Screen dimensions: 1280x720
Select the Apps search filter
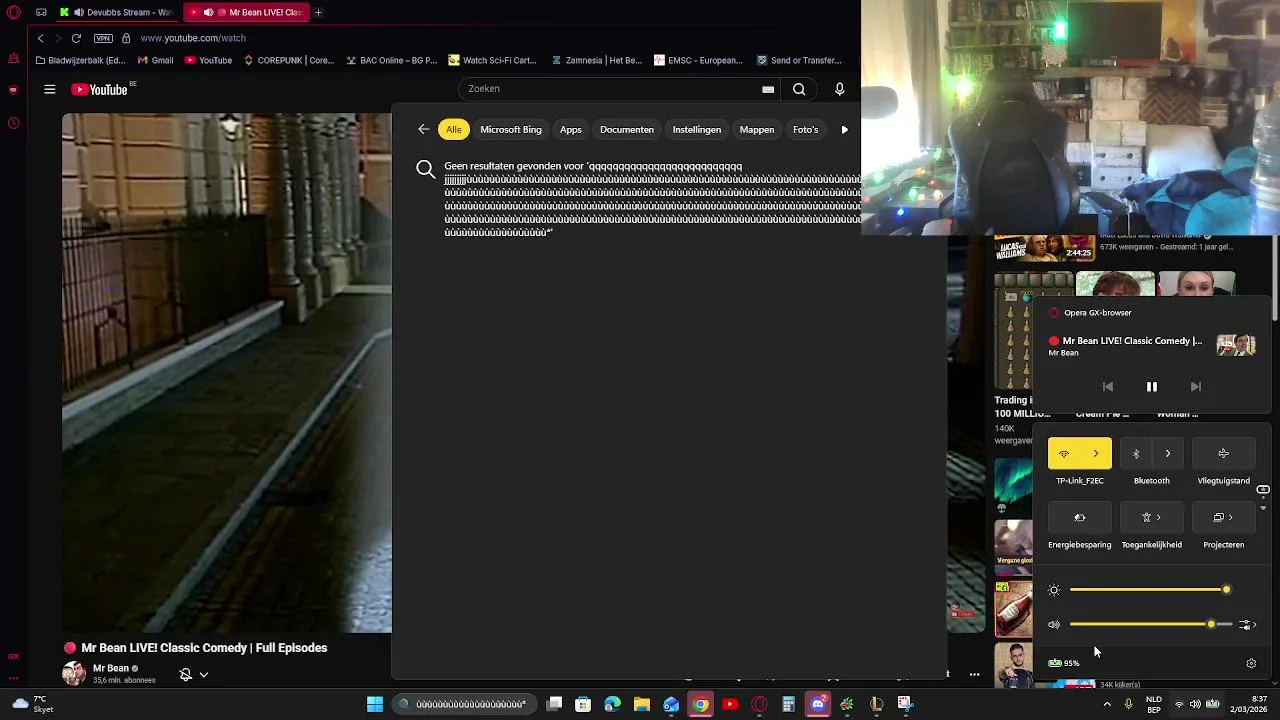point(571,129)
